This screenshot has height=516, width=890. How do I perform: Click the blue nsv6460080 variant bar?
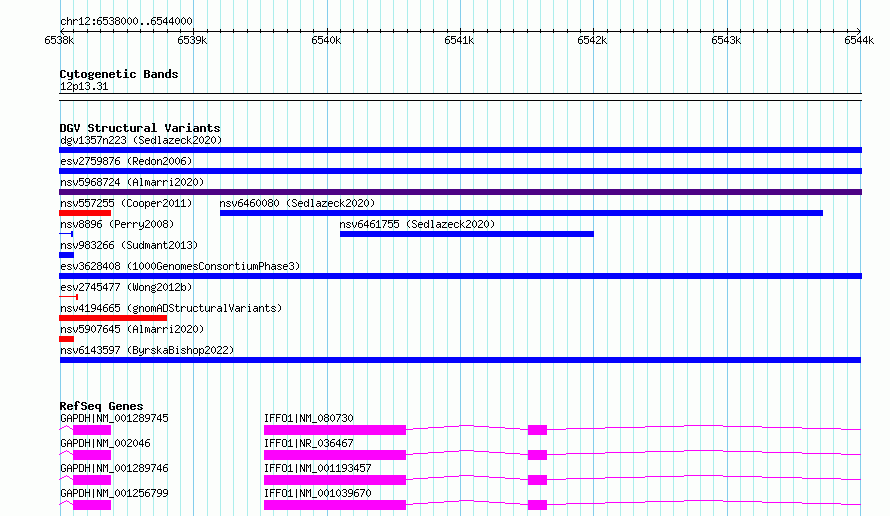pyautogui.click(x=521, y=213)
